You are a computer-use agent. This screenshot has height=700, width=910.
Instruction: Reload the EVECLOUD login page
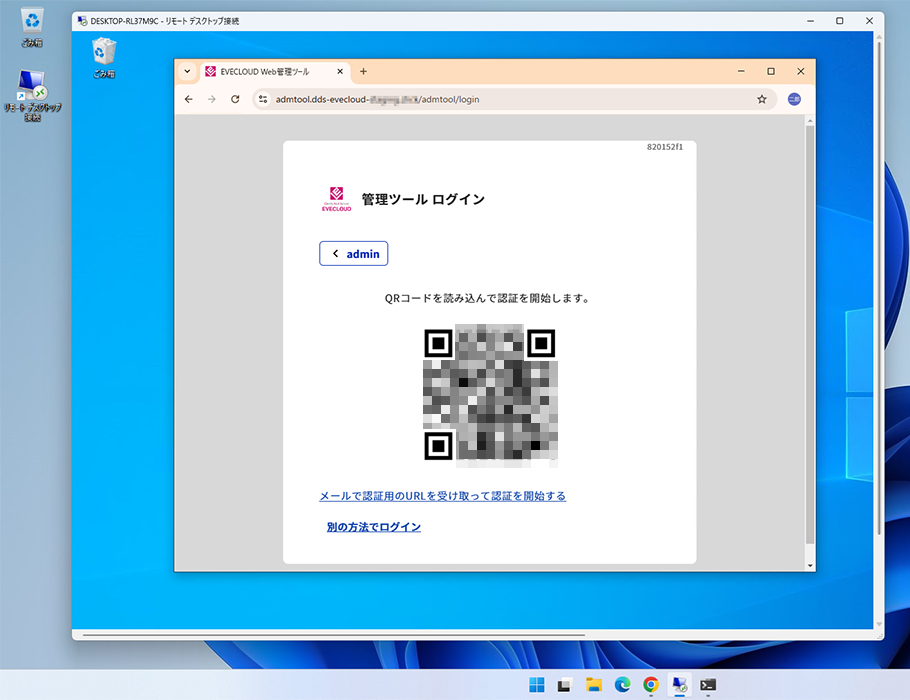click(x=235, y=99)
